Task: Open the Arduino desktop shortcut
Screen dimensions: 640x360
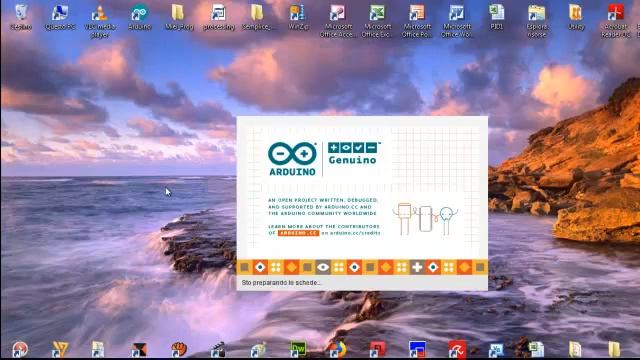Action: pos(140,17)
